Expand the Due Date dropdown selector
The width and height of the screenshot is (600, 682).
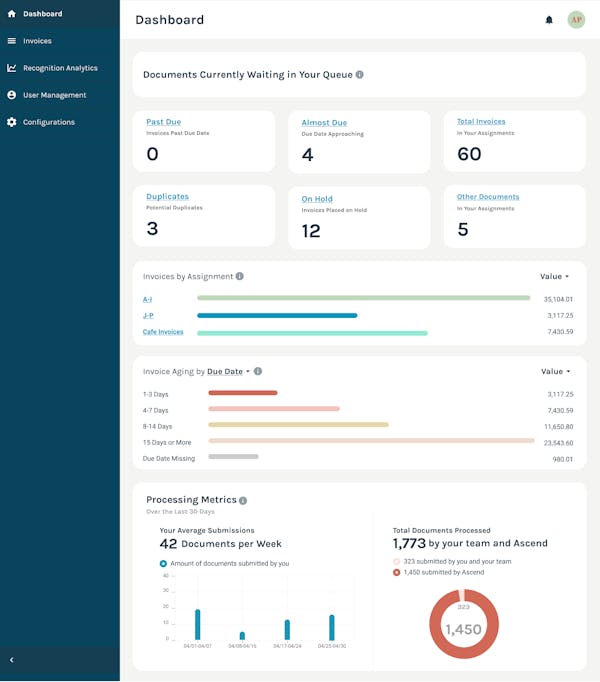tap(228, 371)
